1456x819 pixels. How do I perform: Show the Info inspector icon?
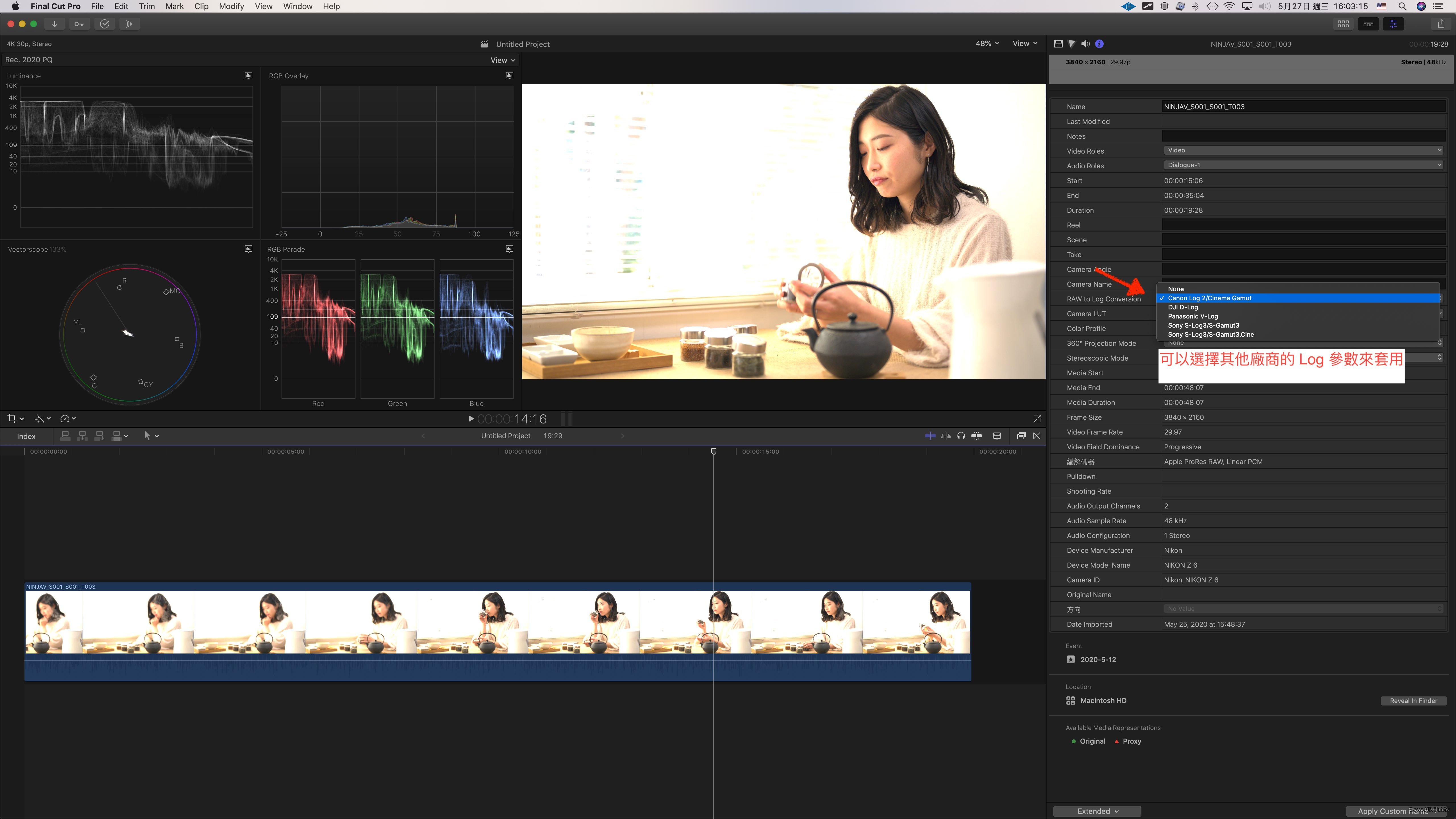(x=1099, y=44)
